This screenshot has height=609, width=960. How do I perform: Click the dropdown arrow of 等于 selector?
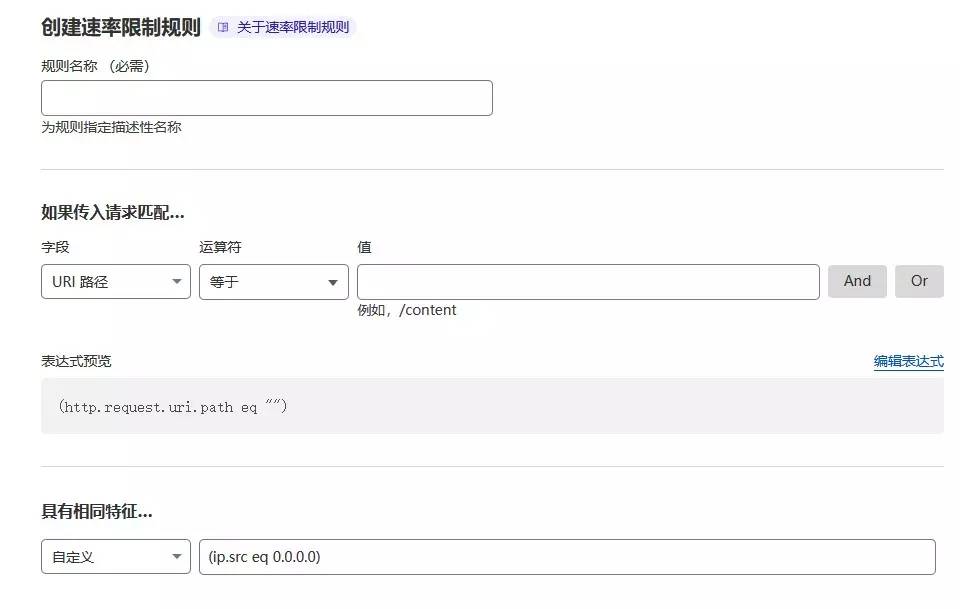click(x=334, y=281)
